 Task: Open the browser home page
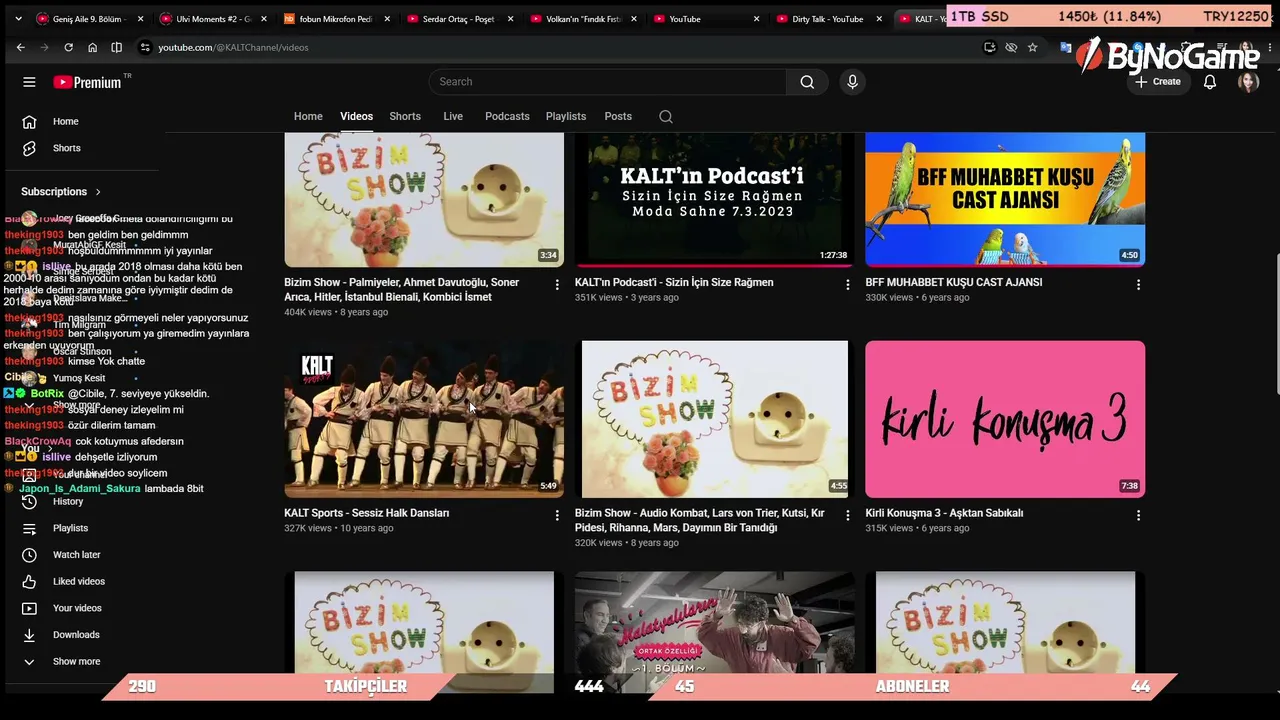point(92,47)
